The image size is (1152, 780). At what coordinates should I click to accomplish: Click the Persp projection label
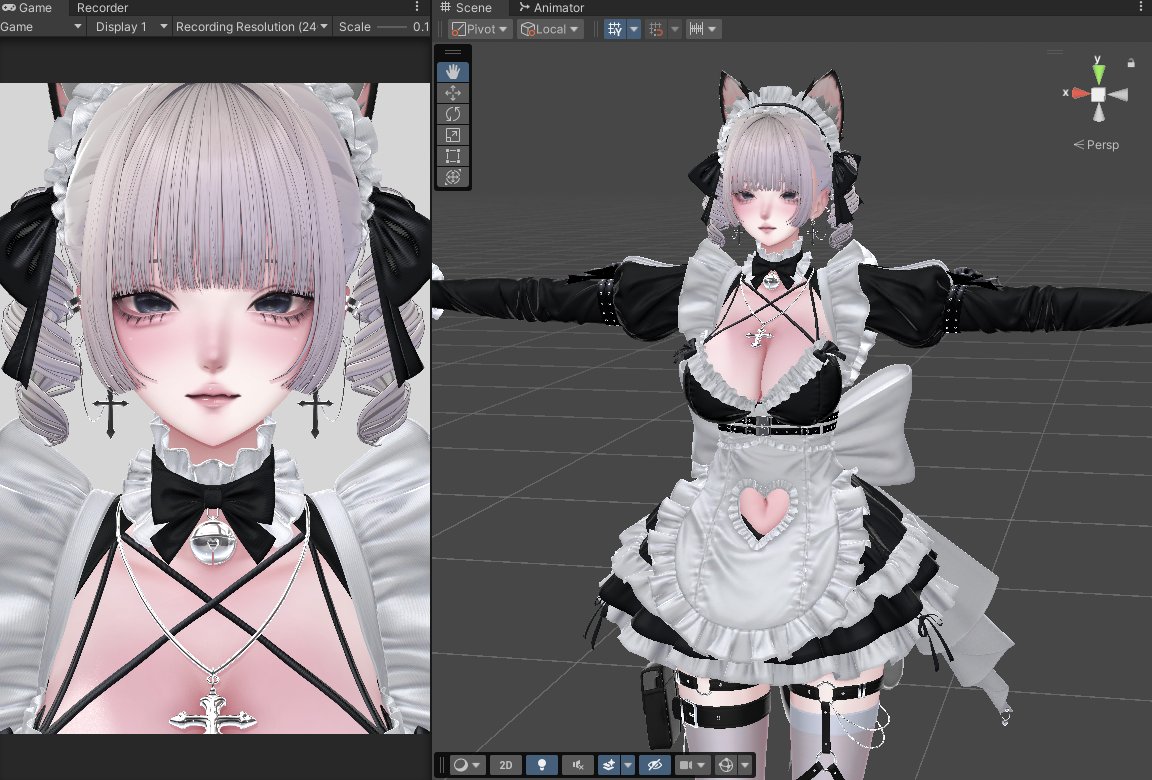pos(1096,145)
